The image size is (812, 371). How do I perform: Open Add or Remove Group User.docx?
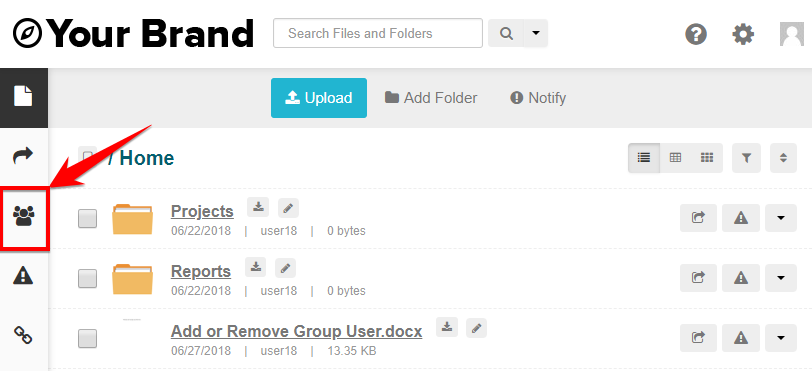pyautogui.click(x=296, y=332)
